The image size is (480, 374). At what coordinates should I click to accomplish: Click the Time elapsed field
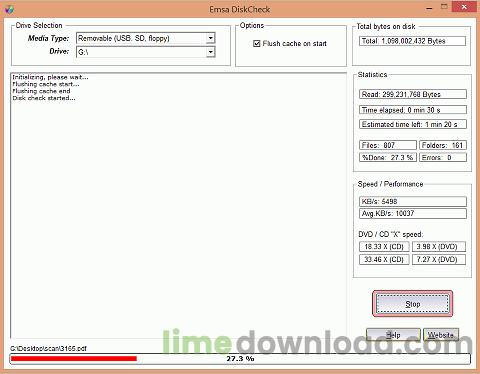tap(413, 110)
